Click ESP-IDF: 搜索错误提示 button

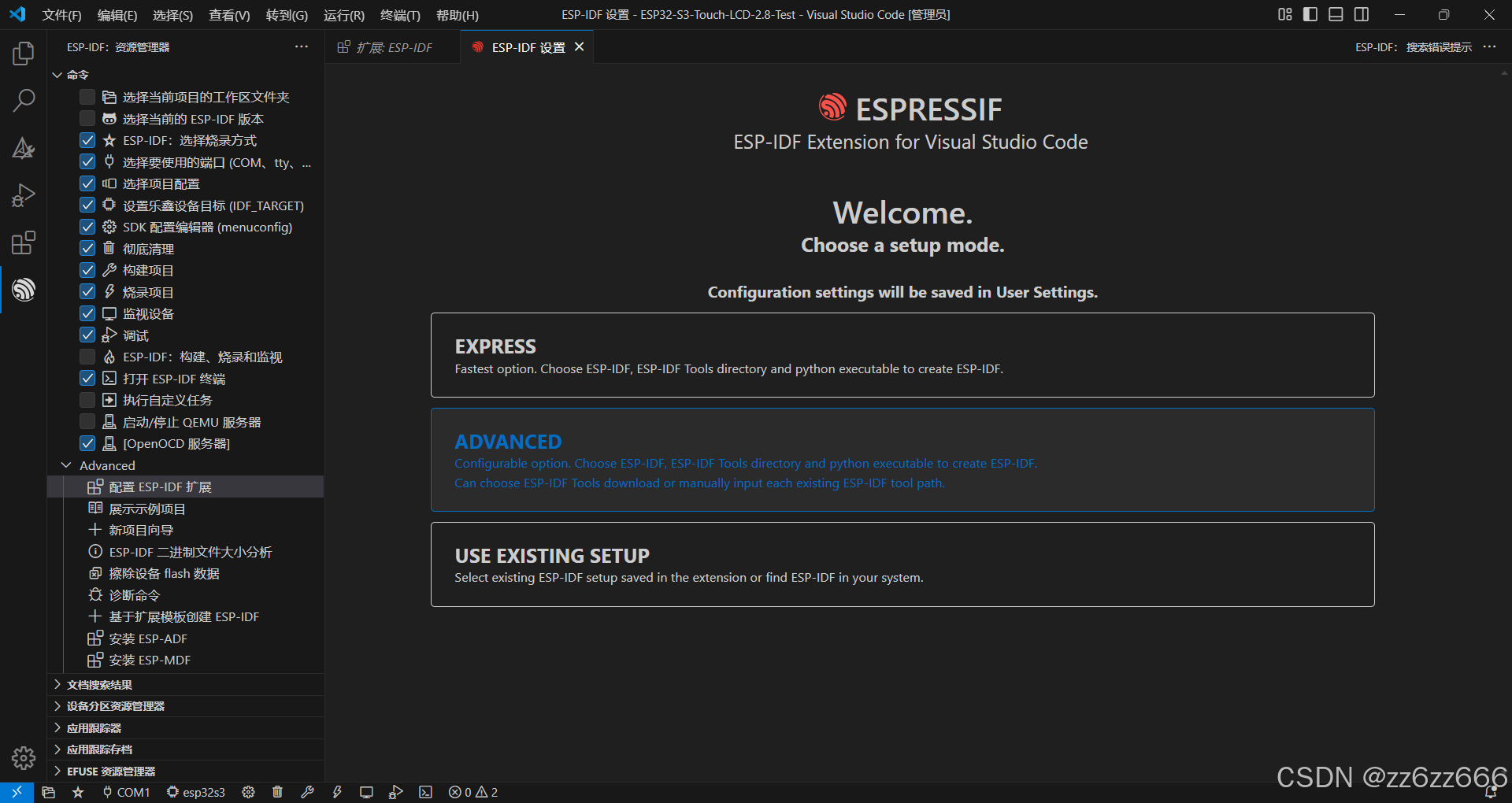click(1413, 47)
